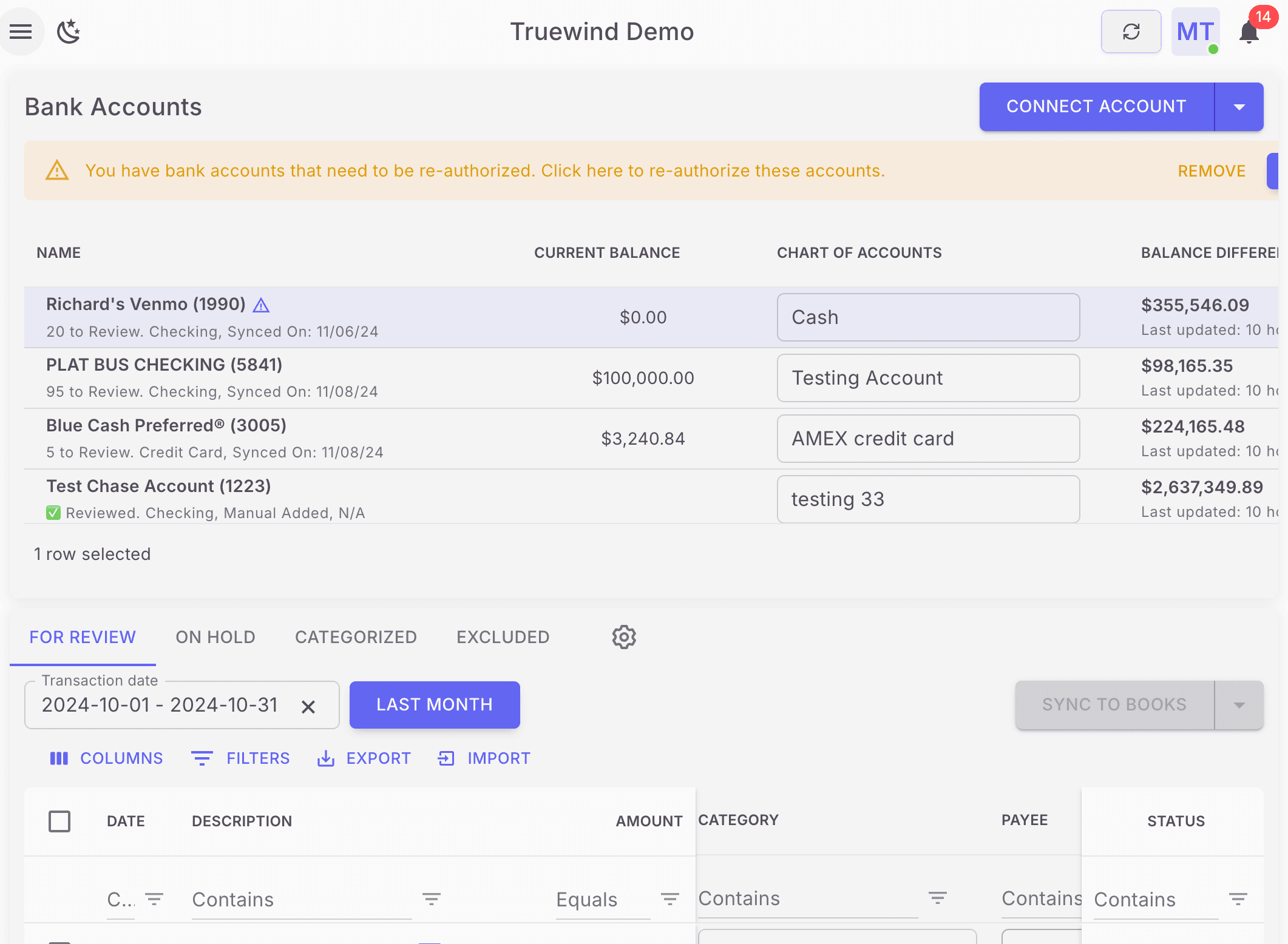Viewport: 1288px width, 944px height.
Task: Switch to the On Hold tab
Action: [x=215, y=637]
